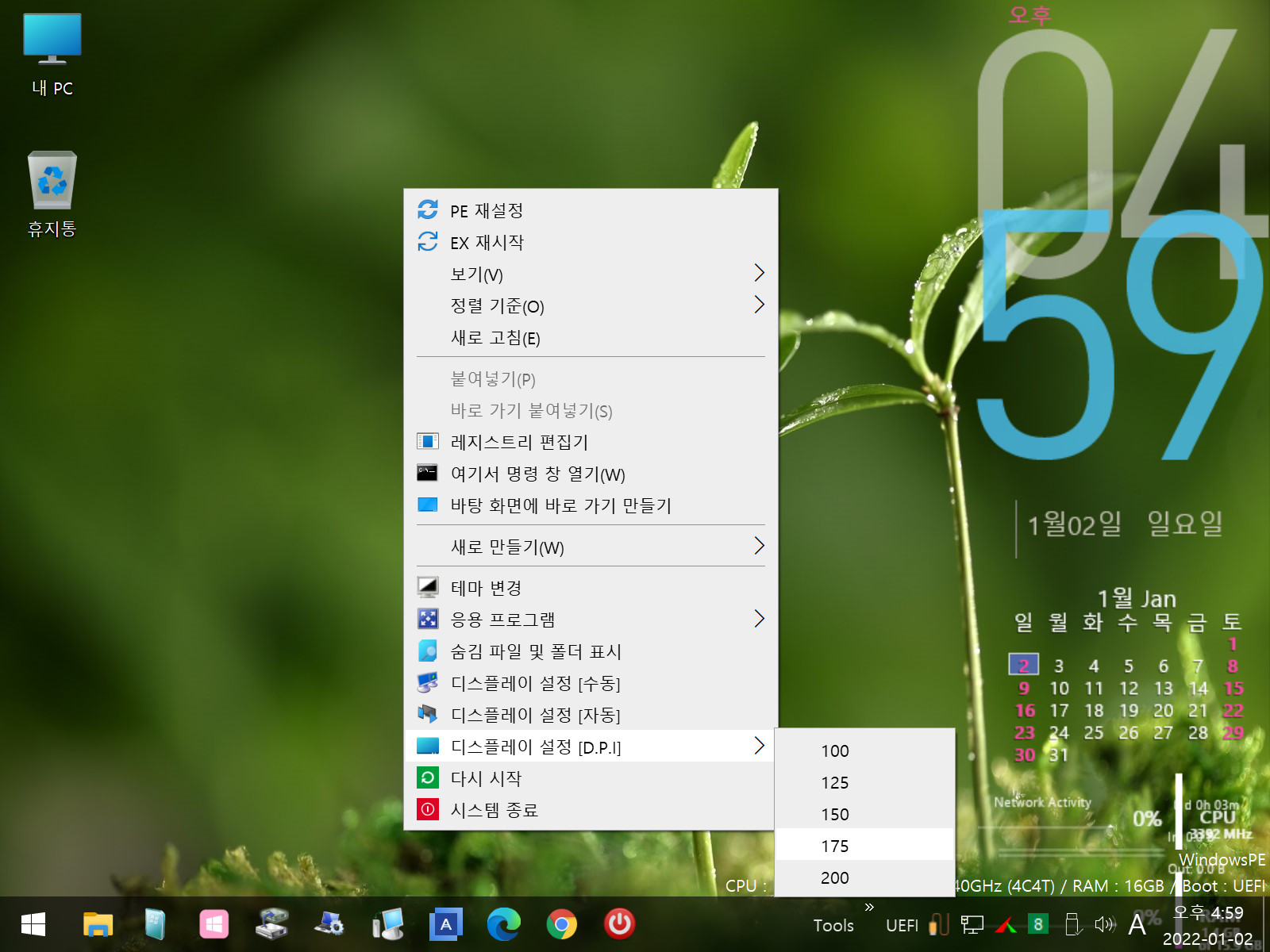Open 레지스트리 편집기 from menu
Screen dimensions: 1270x952
click(x=591, y=442)
